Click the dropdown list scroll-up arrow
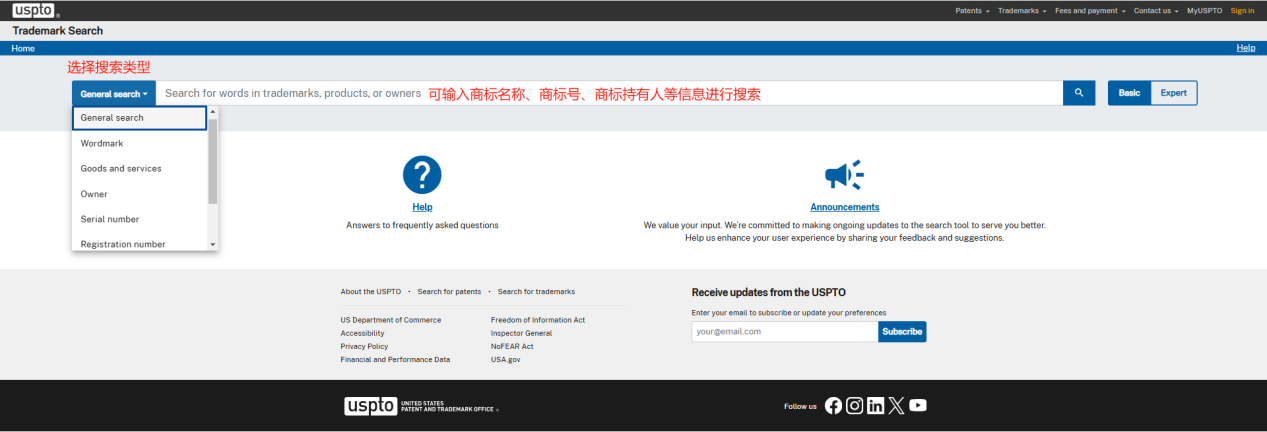The image size is (1267, 432). pos(213,112)
